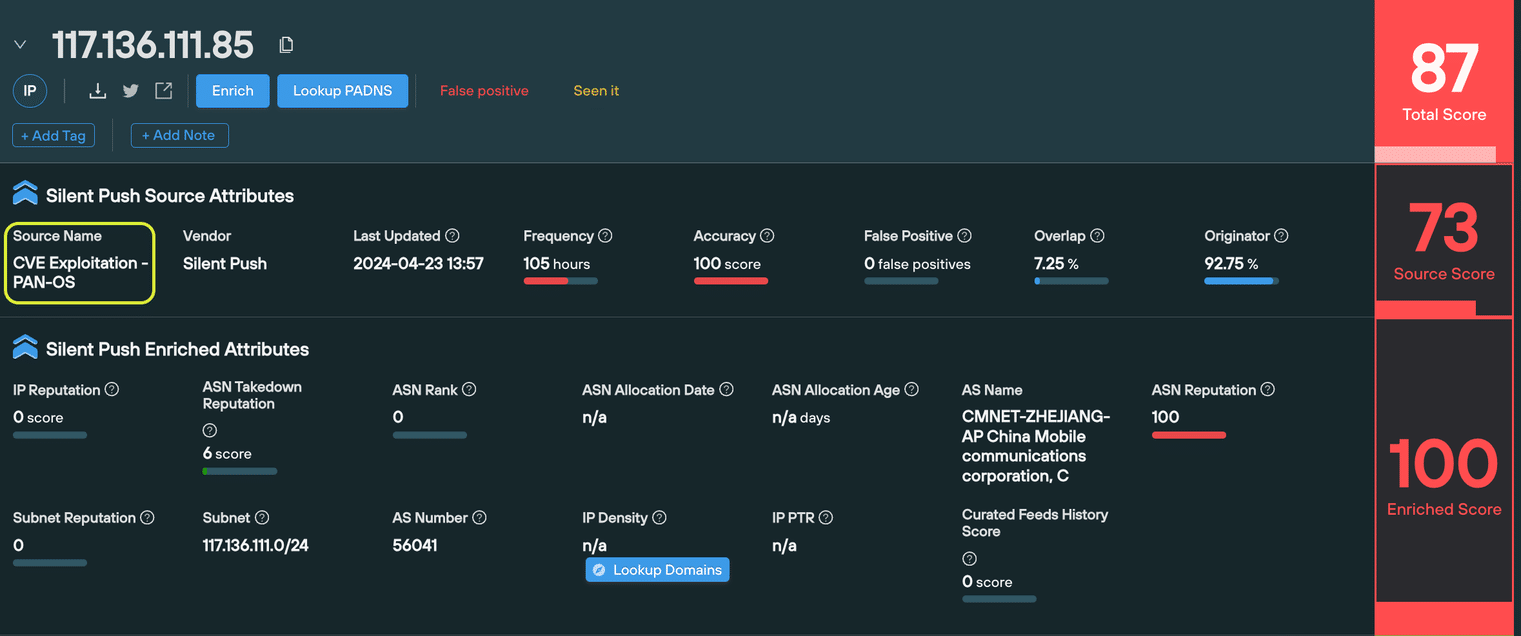Screen dimensions: 1521x636
Task: Open the ASN Allocation Age help icon
Action: (x=911, y=390)
